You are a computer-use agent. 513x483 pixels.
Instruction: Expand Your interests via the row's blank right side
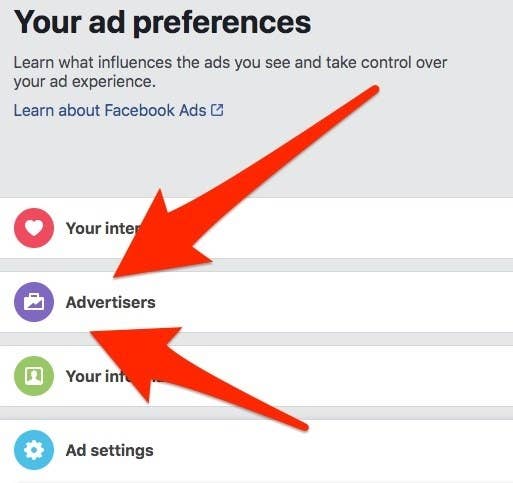(x=367, y=228)
